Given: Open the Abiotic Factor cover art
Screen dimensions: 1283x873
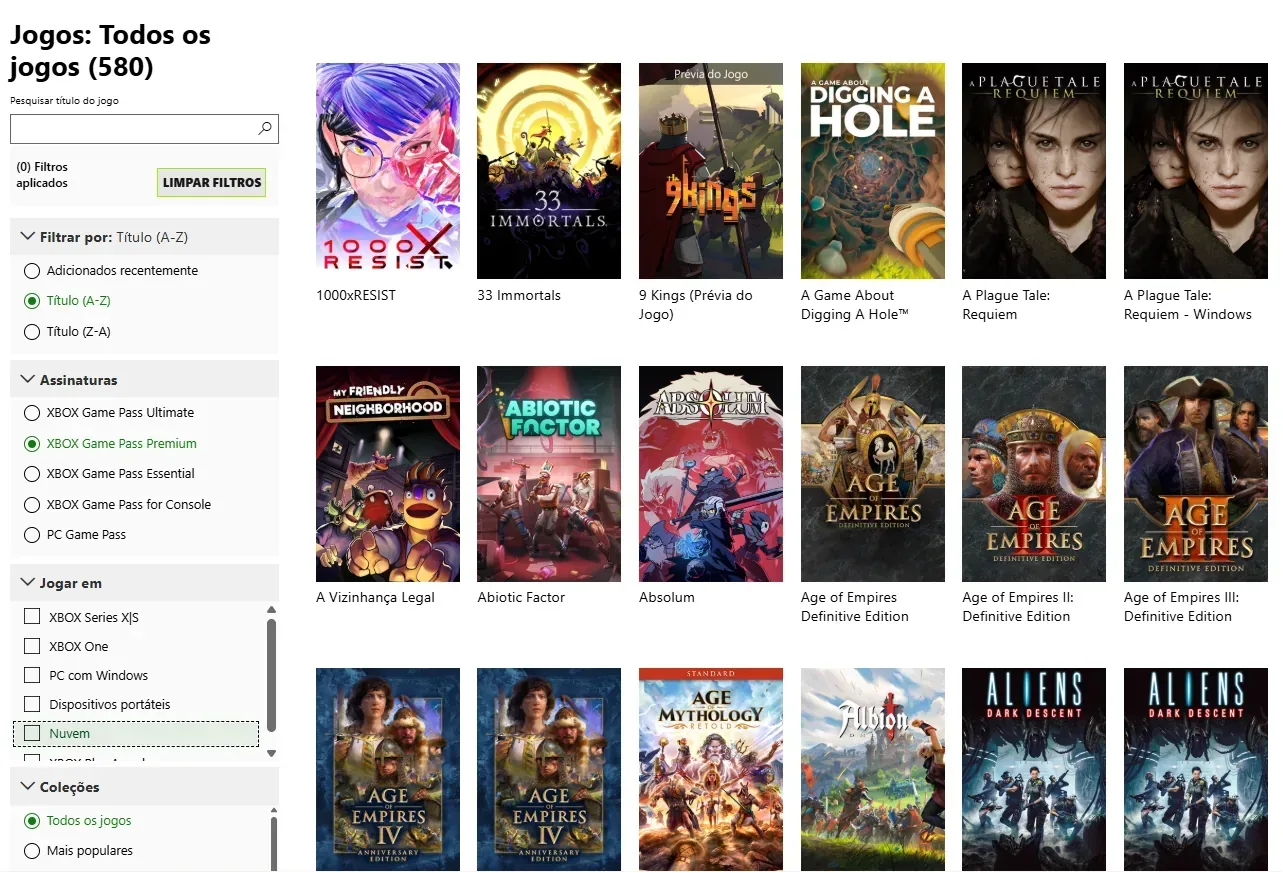Looking at the screenshot, I should 549,474.
